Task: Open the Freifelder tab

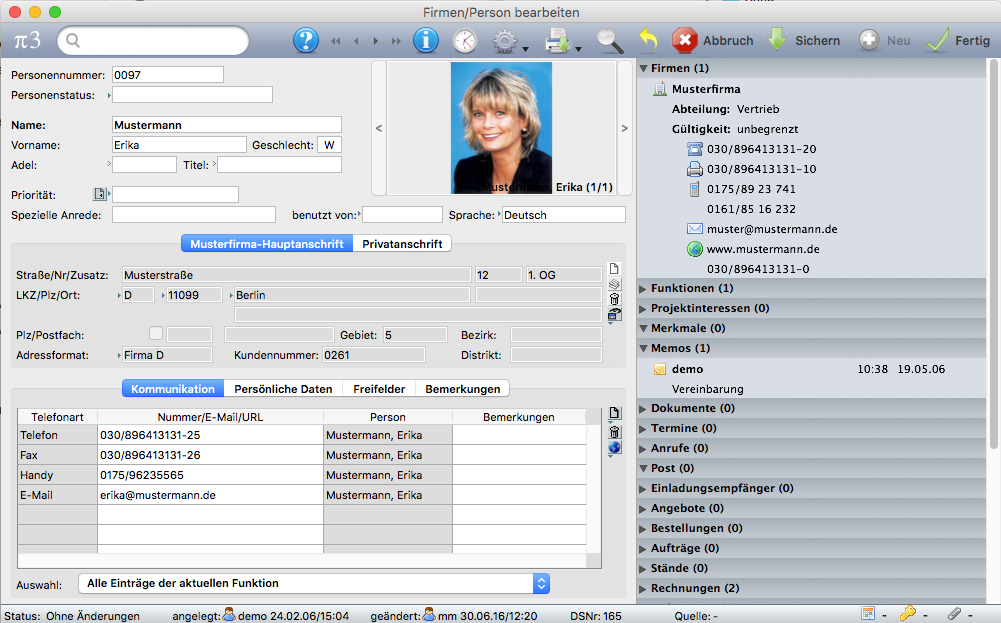Action: pyautogui.click(x=379, y=389)
